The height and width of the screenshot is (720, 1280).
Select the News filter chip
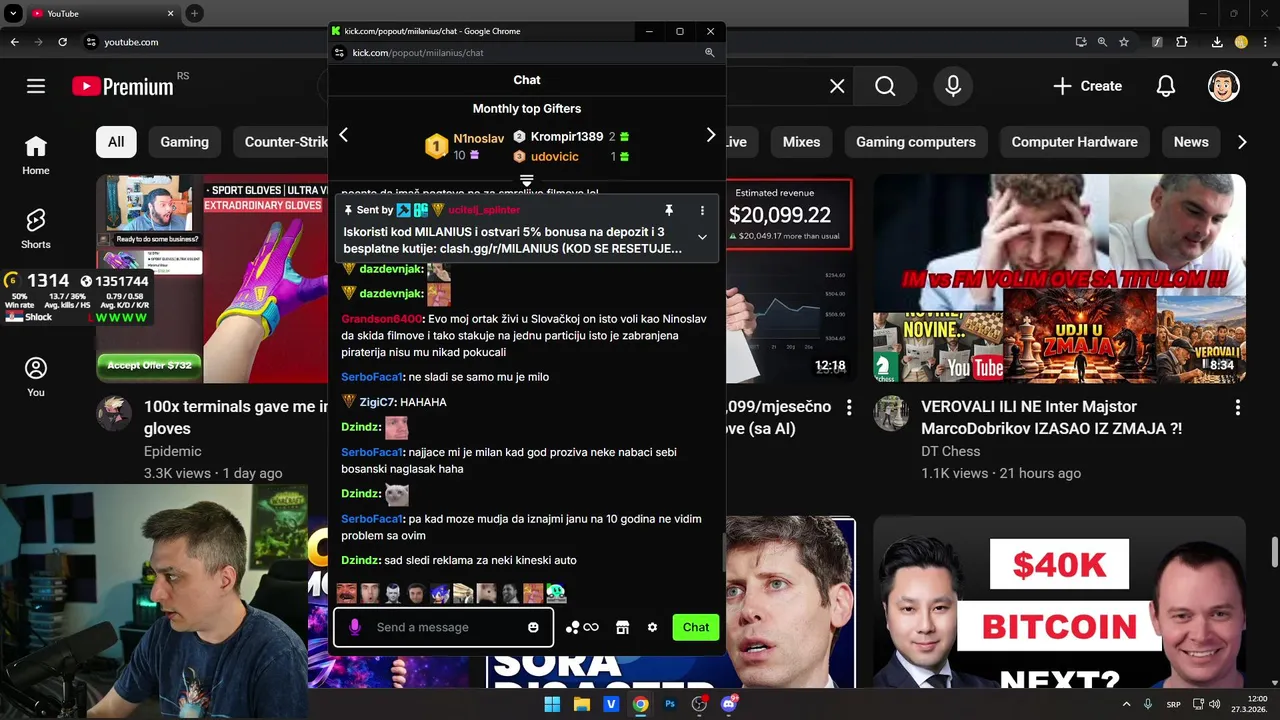1191,142
